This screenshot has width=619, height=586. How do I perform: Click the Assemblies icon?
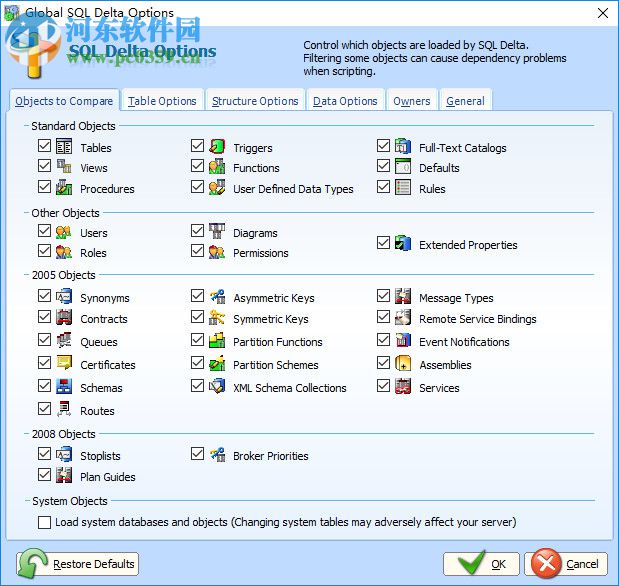click(x=403, y=363)
